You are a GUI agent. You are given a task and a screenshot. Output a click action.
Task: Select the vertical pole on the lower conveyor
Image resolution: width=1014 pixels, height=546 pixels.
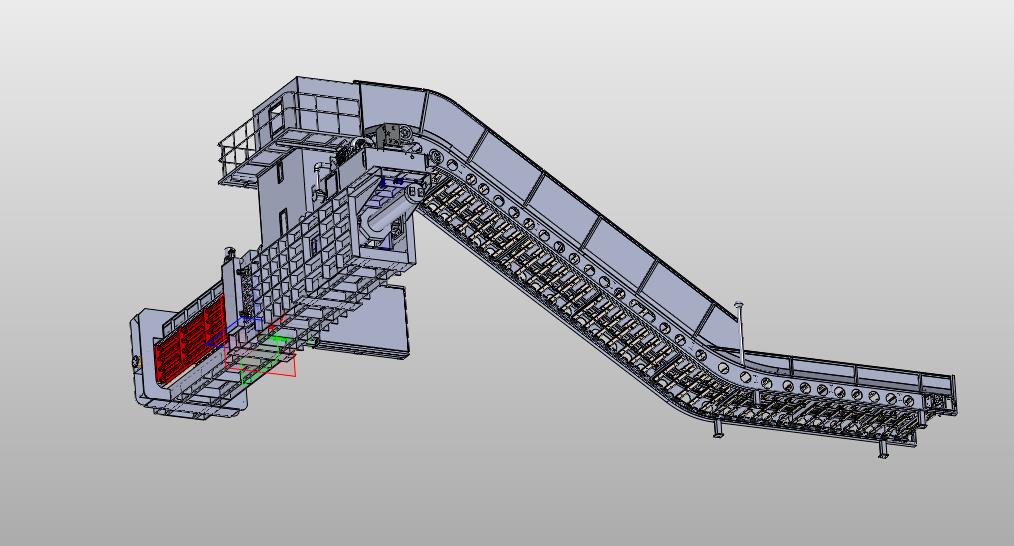pos(740,332)
